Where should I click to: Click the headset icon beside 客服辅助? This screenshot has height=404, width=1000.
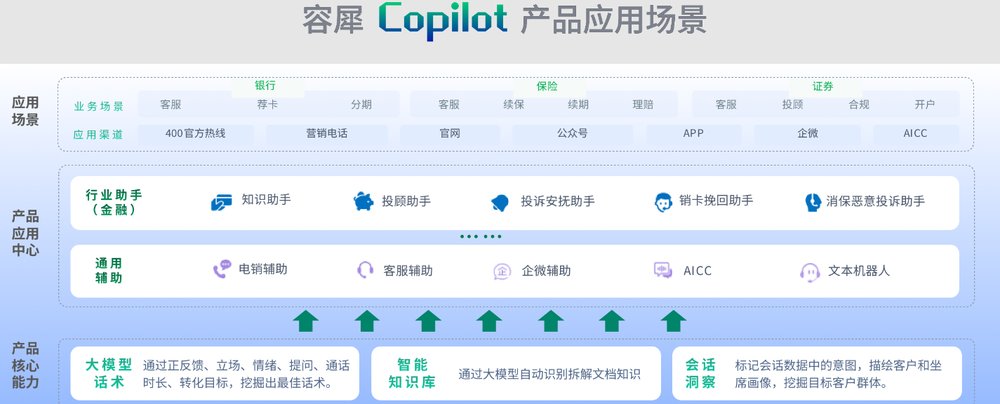365,269
